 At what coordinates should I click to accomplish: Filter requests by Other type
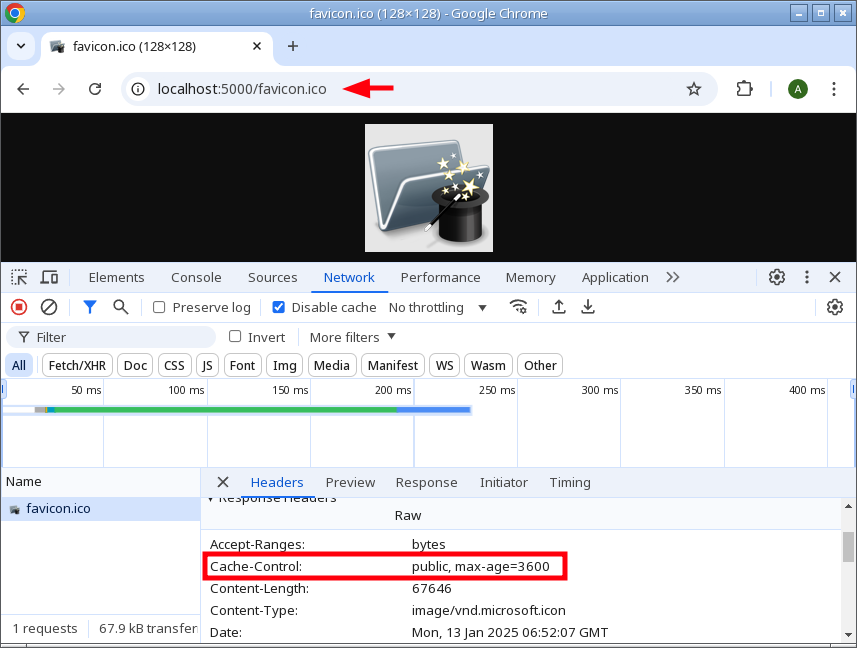pos(541,366)
